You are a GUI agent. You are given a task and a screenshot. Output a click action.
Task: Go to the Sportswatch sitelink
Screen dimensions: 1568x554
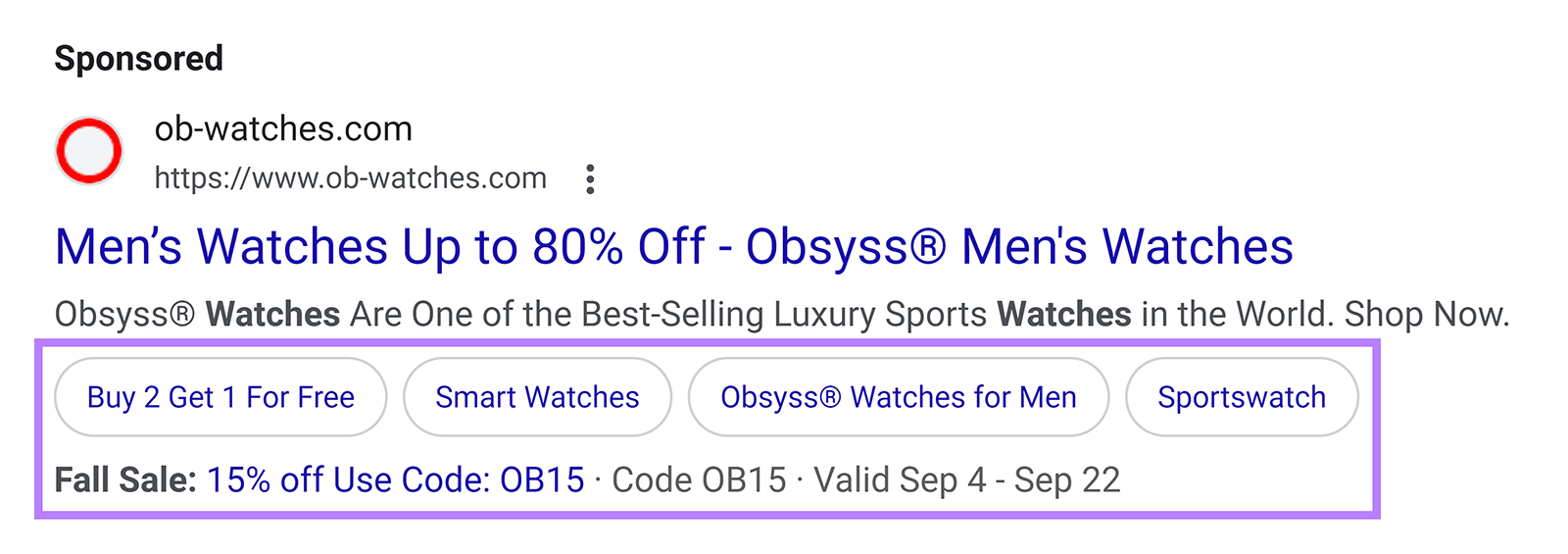tap(1241, 397)
